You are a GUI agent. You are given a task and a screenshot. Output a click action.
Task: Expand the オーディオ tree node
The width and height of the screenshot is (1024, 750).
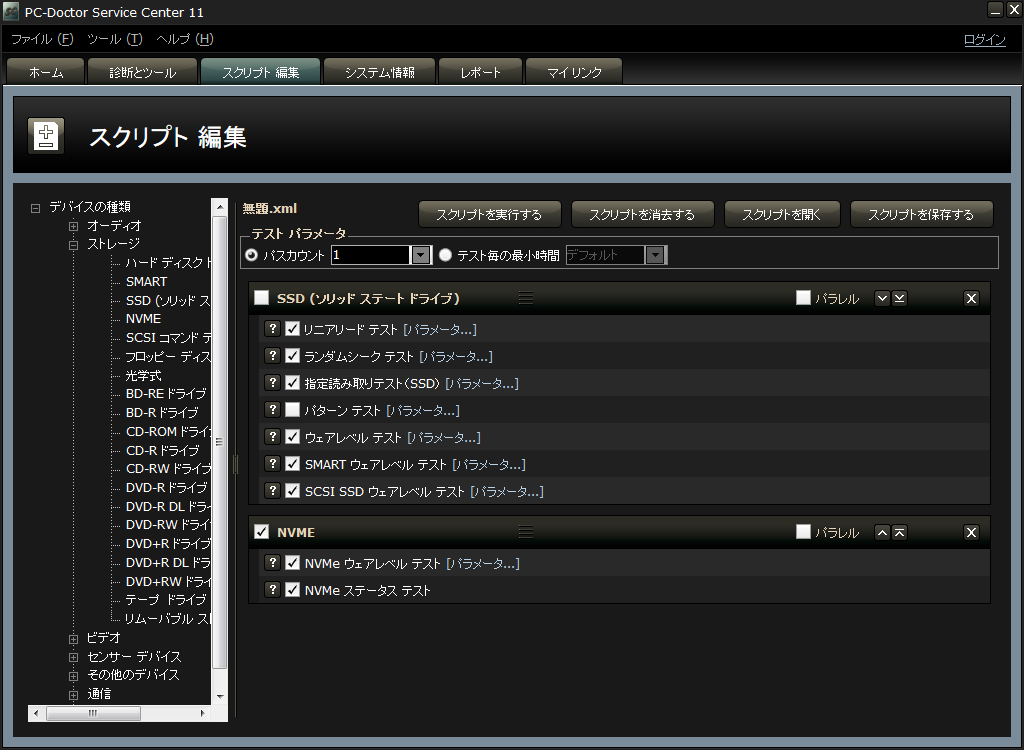coord(73,226)
